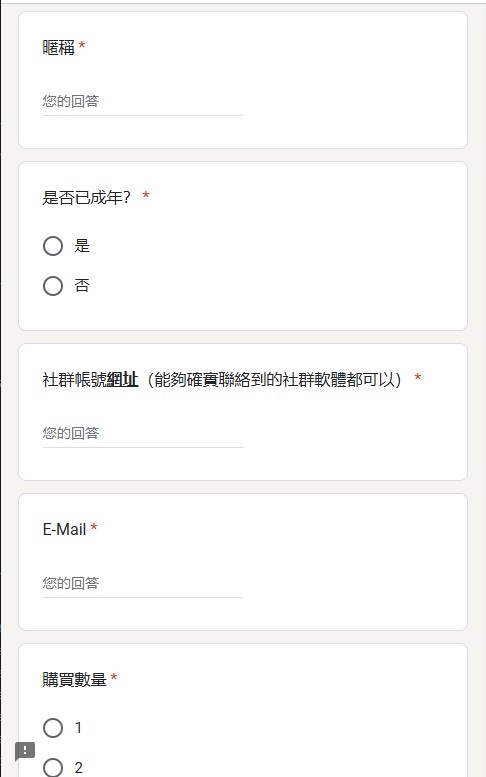Click the E-Mail question label
The image size is (486, 777).
64,530
